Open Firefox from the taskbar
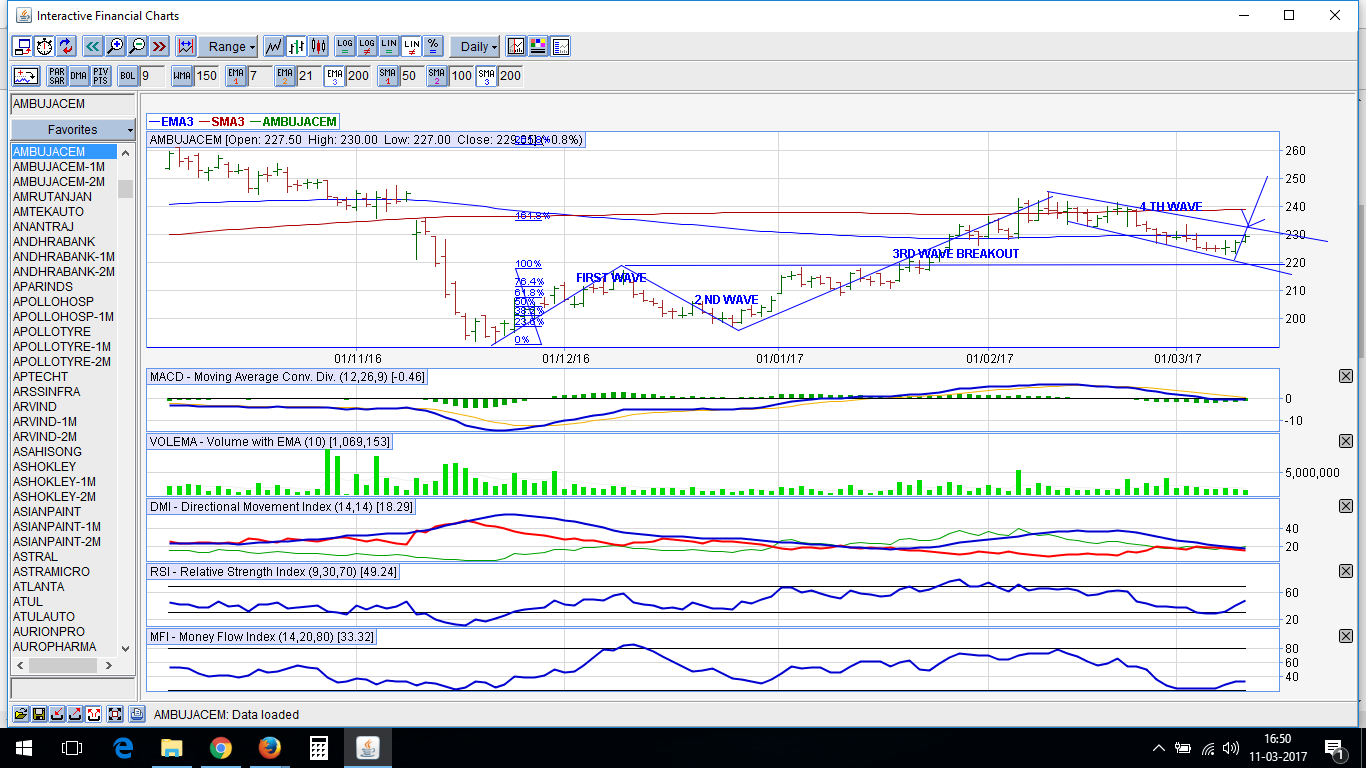The image size is (1366, 768). (270, 748)
